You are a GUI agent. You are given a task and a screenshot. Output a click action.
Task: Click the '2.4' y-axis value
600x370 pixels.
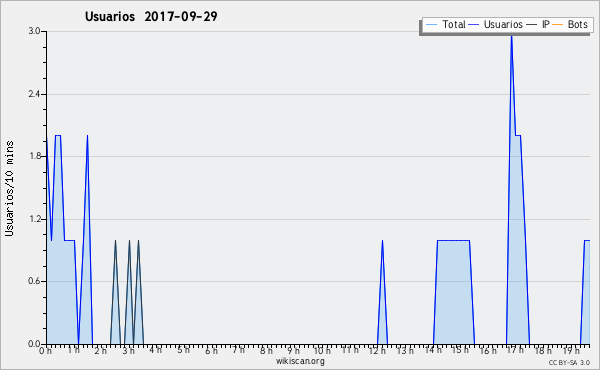click(x=34, y=94)
